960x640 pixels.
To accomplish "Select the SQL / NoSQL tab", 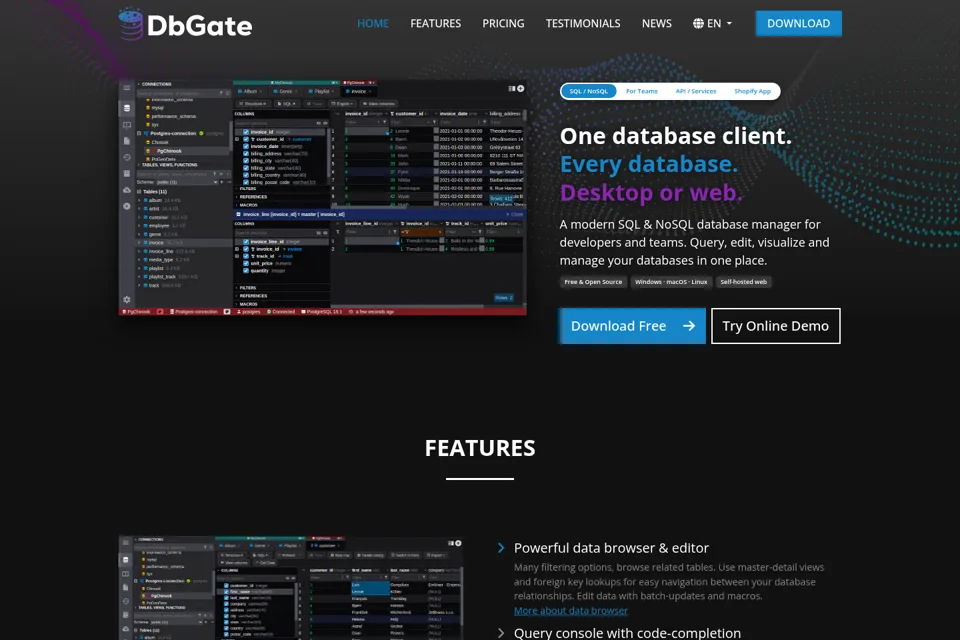I will pyautogui.click(x=588, y=91).
